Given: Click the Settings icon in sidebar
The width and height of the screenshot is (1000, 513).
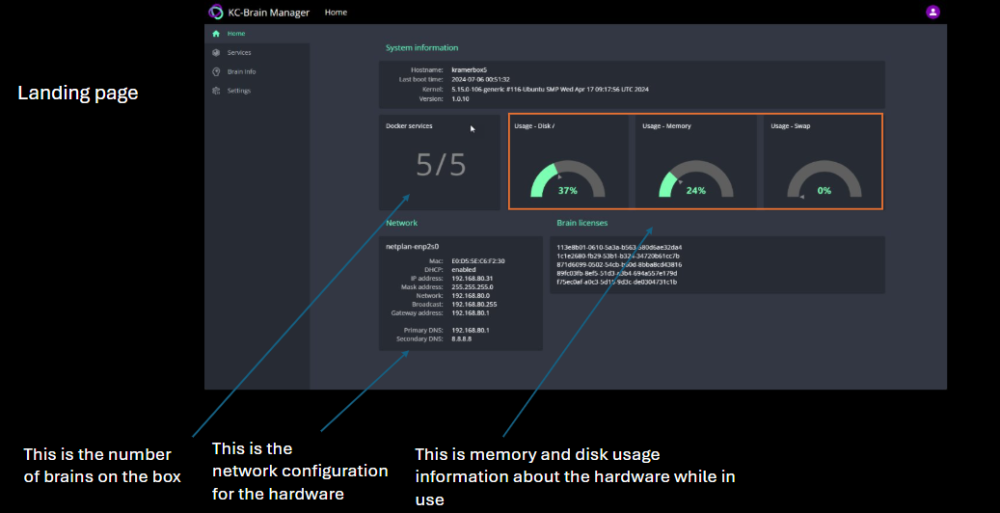Looking at the screenshot, I should click(216, 91).
